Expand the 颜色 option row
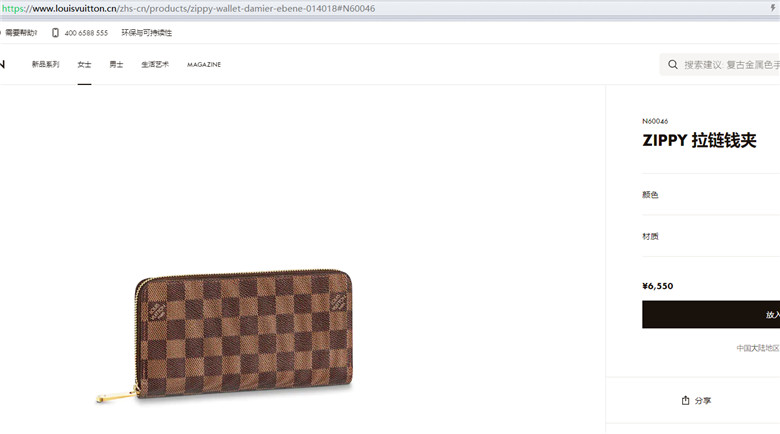The height and width of the screenshot is (434, 780). pos(711,195)
